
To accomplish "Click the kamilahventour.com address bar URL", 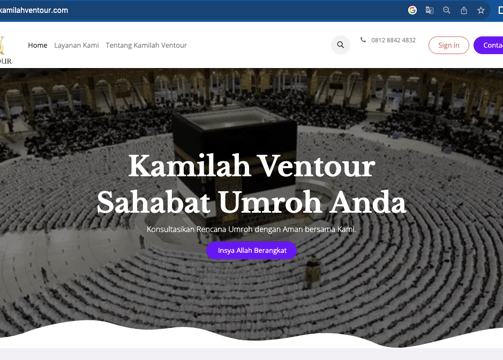I will coord(34,10).
